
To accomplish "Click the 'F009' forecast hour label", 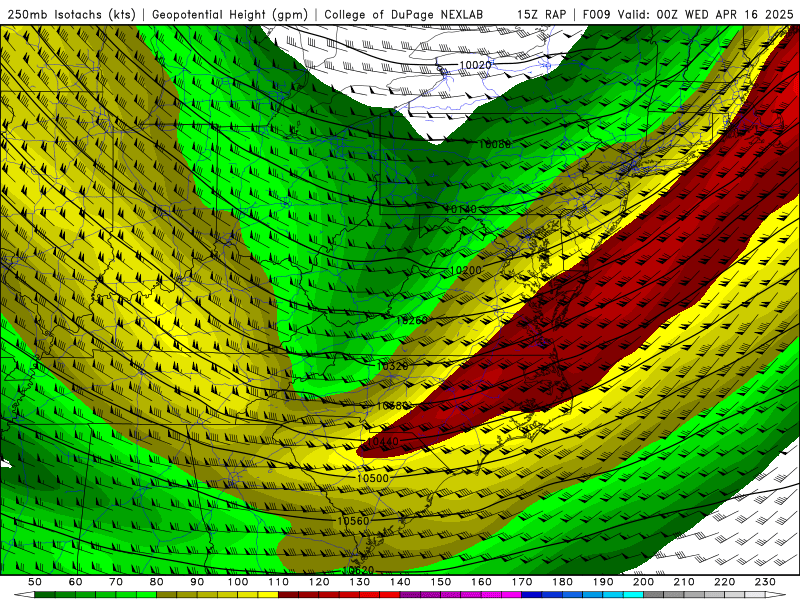I will point(596,14).
